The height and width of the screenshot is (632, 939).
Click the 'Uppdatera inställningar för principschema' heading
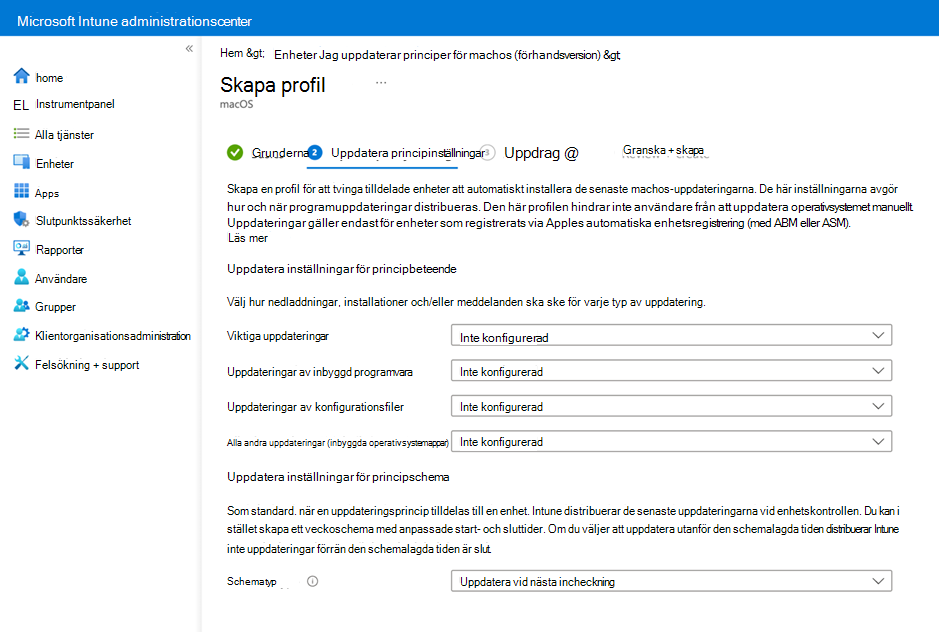click(338, 477)
